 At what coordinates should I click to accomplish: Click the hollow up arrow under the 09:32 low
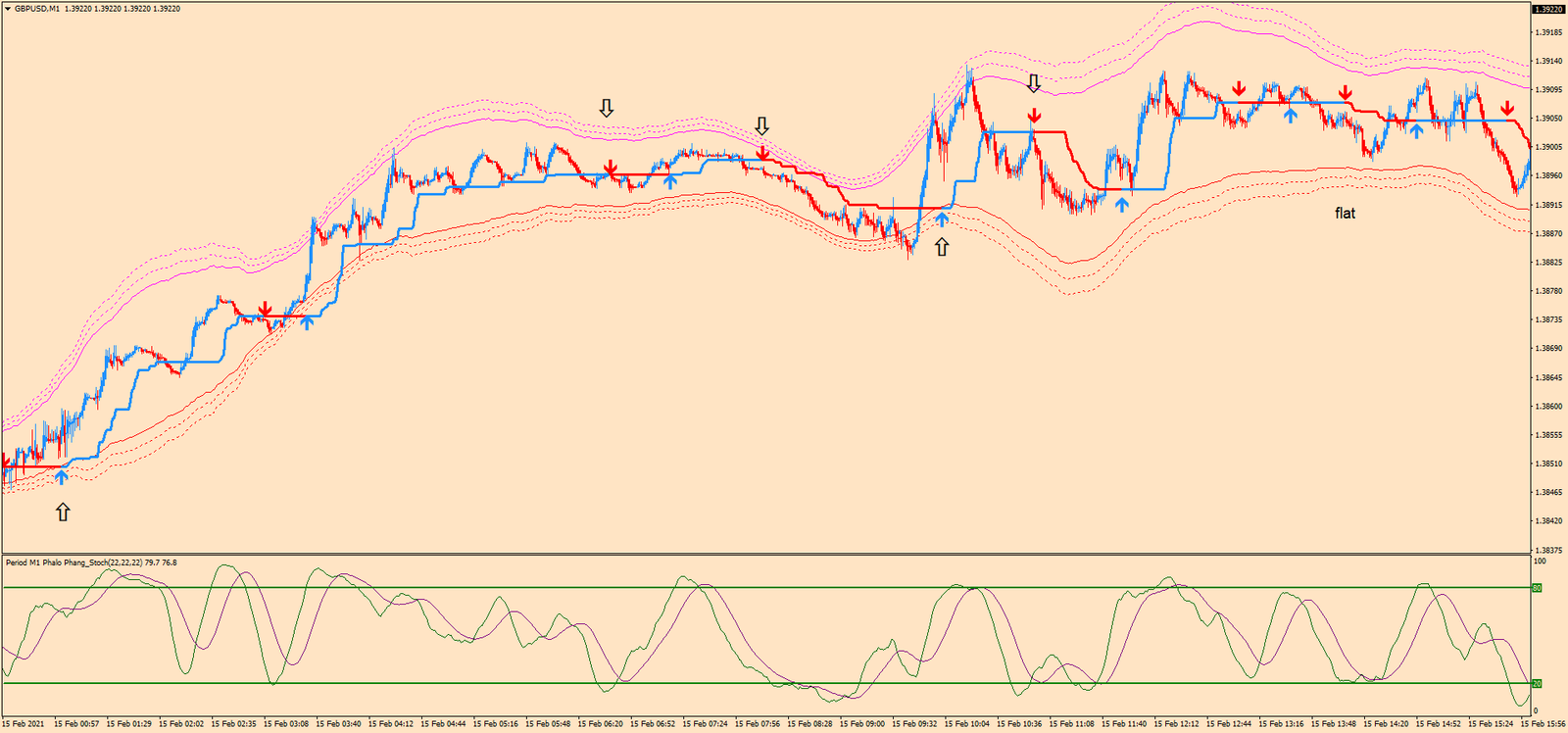[x=942, y=247]
